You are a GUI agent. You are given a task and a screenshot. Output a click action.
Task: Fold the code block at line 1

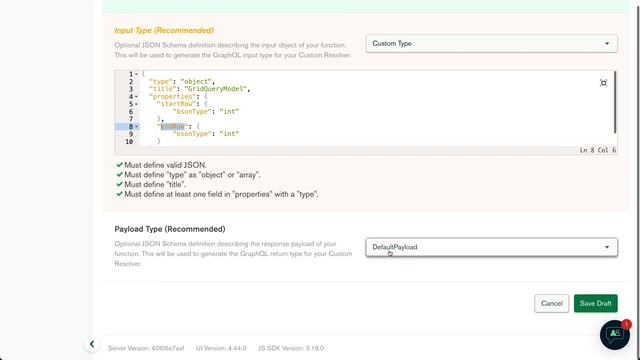(x=136, y=74)
